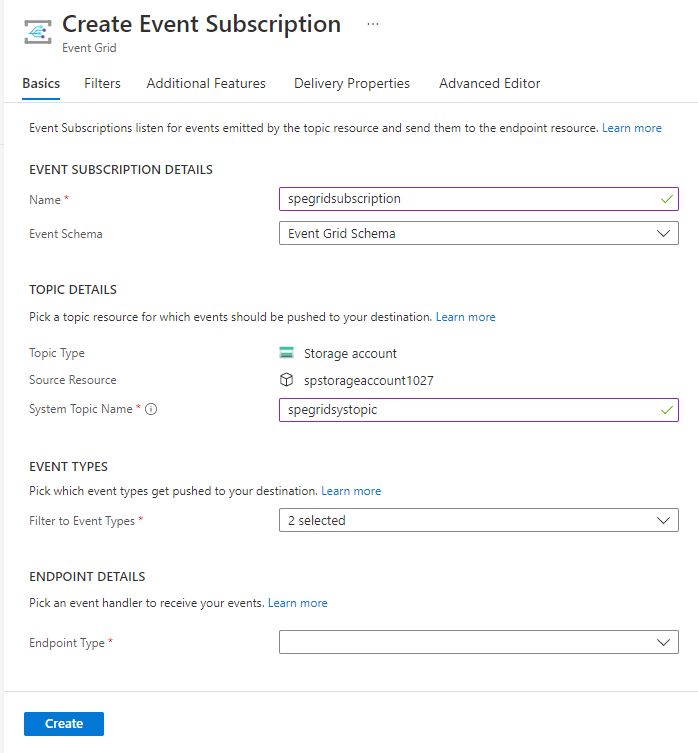Switch to the Filters tab
Image resolution: width=698 pixels, height=753 pixels.
click(x=103, y=84)
